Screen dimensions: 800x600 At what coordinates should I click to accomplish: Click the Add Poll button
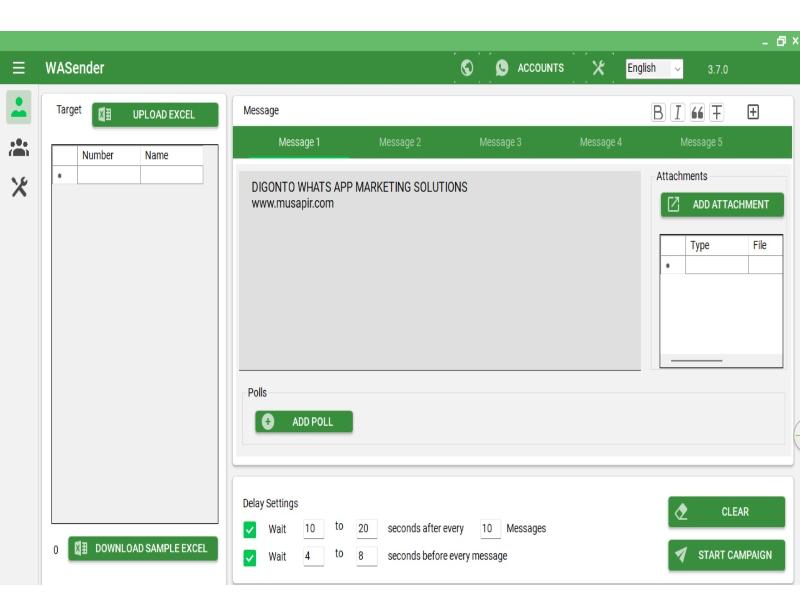point(304,422)
